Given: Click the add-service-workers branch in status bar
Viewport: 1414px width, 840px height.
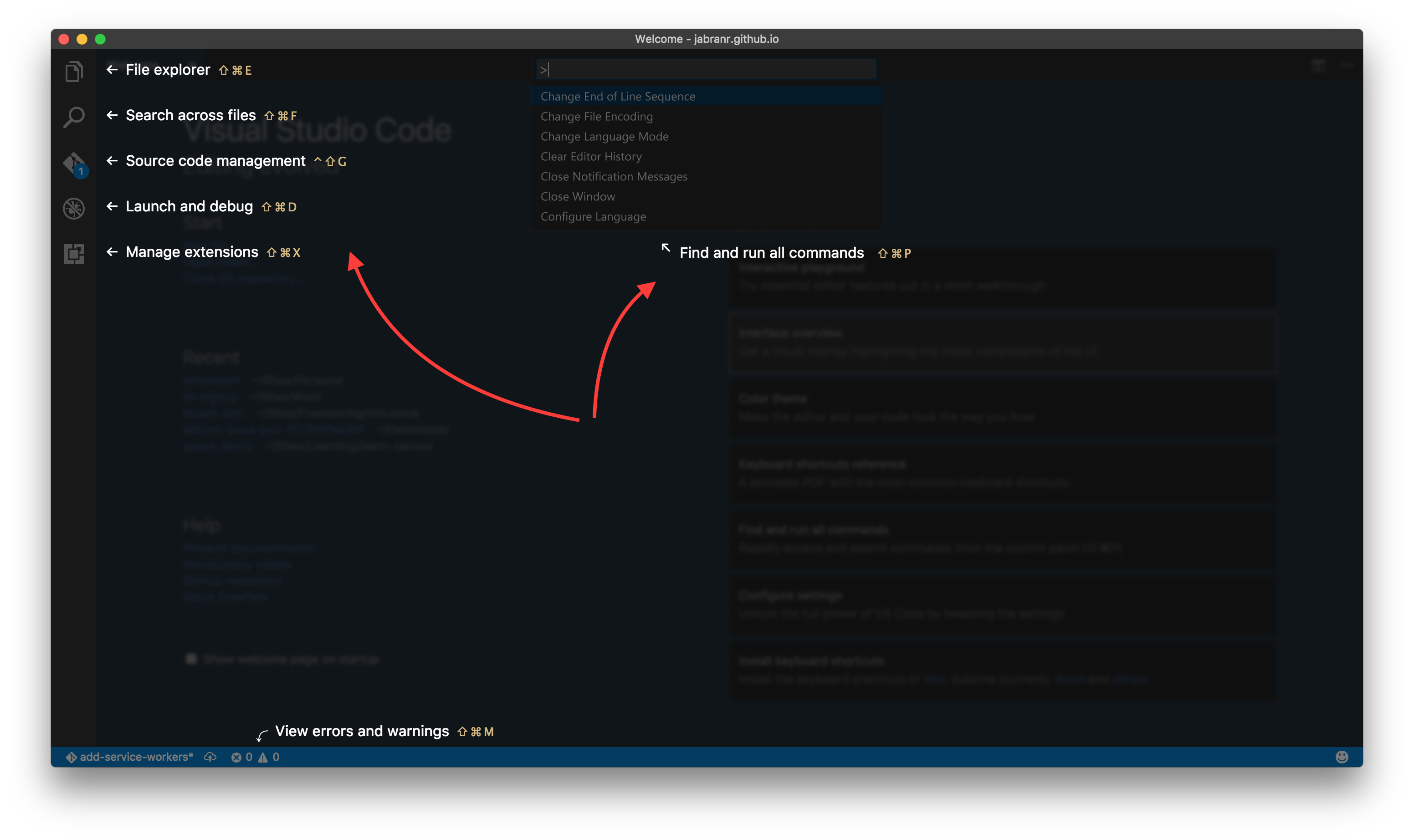Looking at the screenshot, I should pyautogui.click(x=130, y=757).
